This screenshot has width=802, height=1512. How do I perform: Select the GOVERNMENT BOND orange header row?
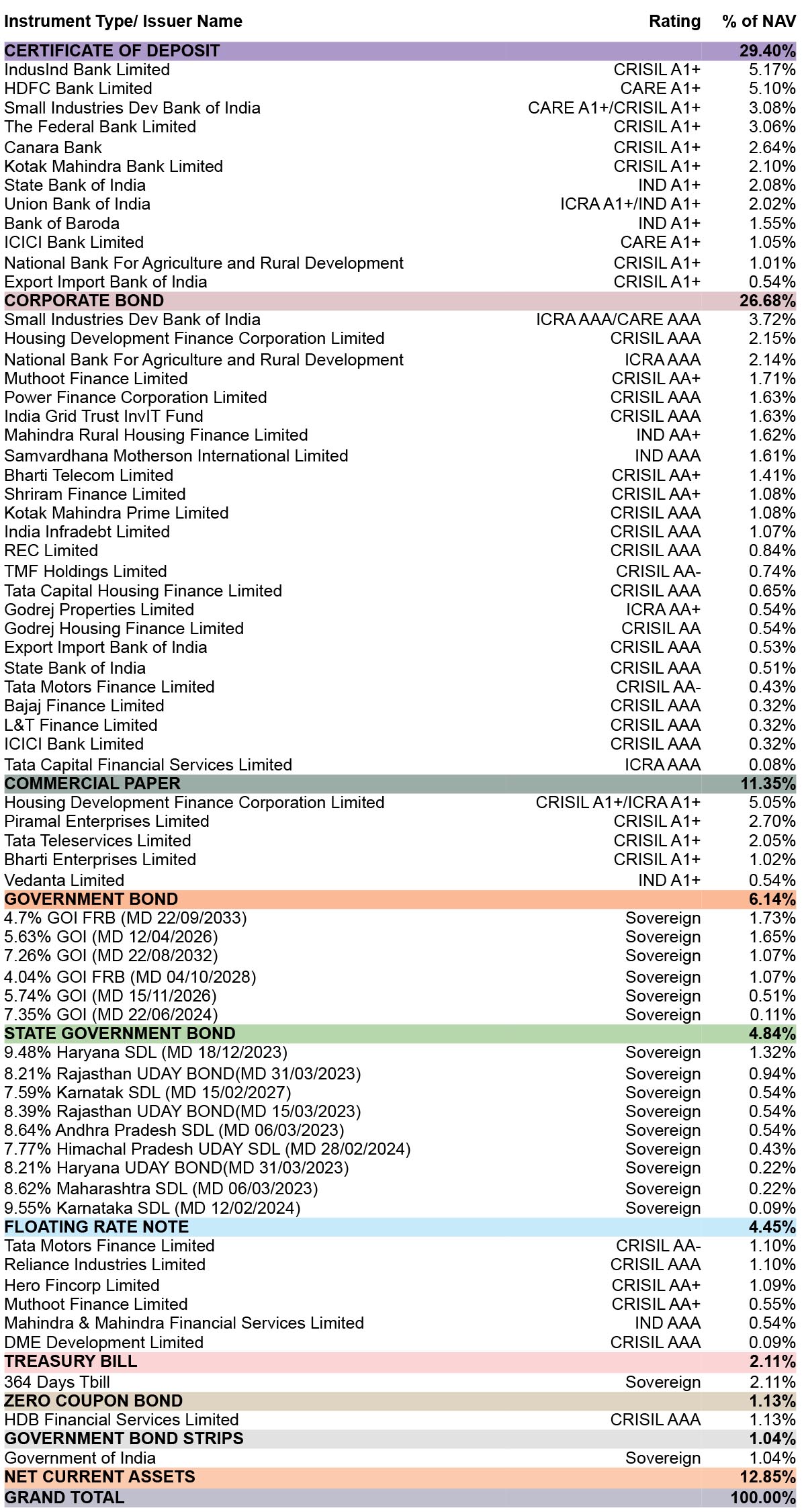point(400,899)
